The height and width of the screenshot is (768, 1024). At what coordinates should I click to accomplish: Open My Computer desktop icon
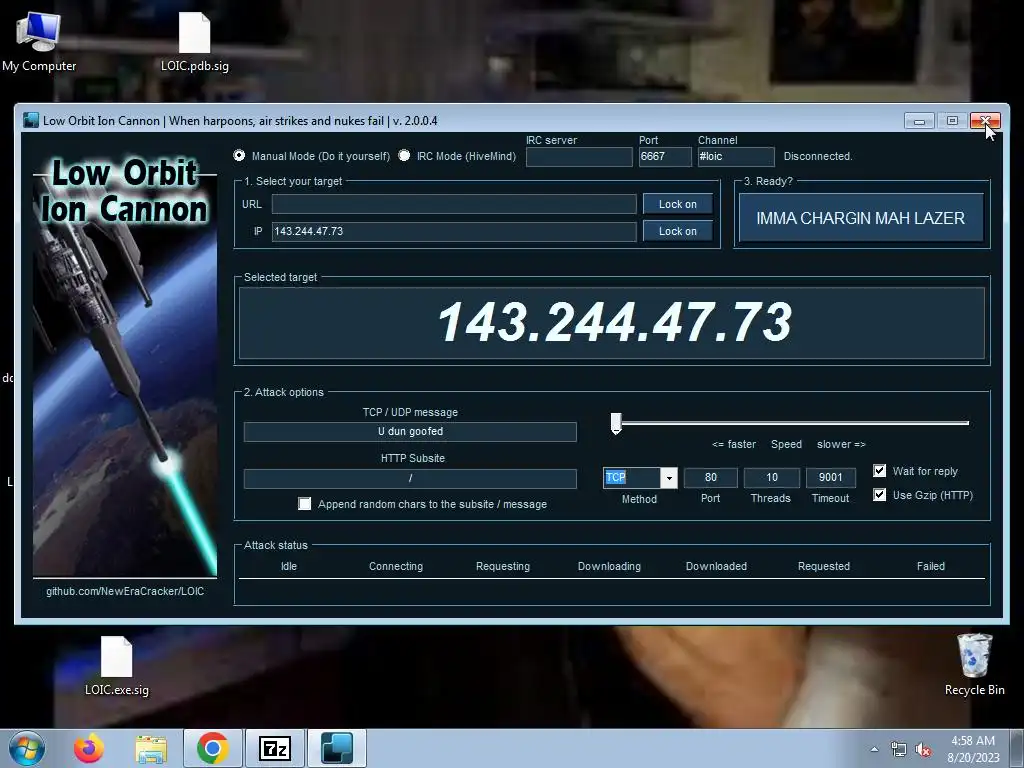(x=39, y=42)
